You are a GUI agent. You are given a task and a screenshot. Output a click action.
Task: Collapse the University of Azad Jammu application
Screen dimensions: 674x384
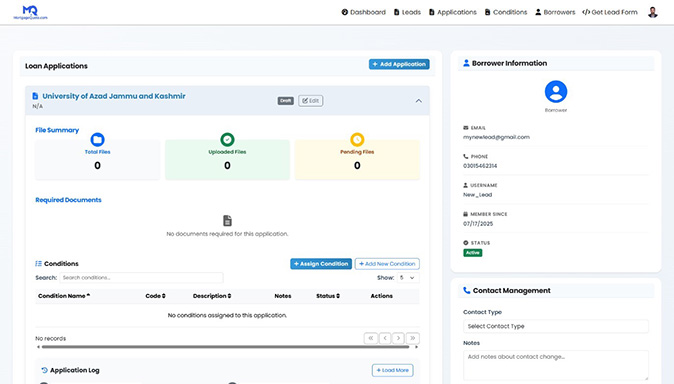tap(419, 101)
